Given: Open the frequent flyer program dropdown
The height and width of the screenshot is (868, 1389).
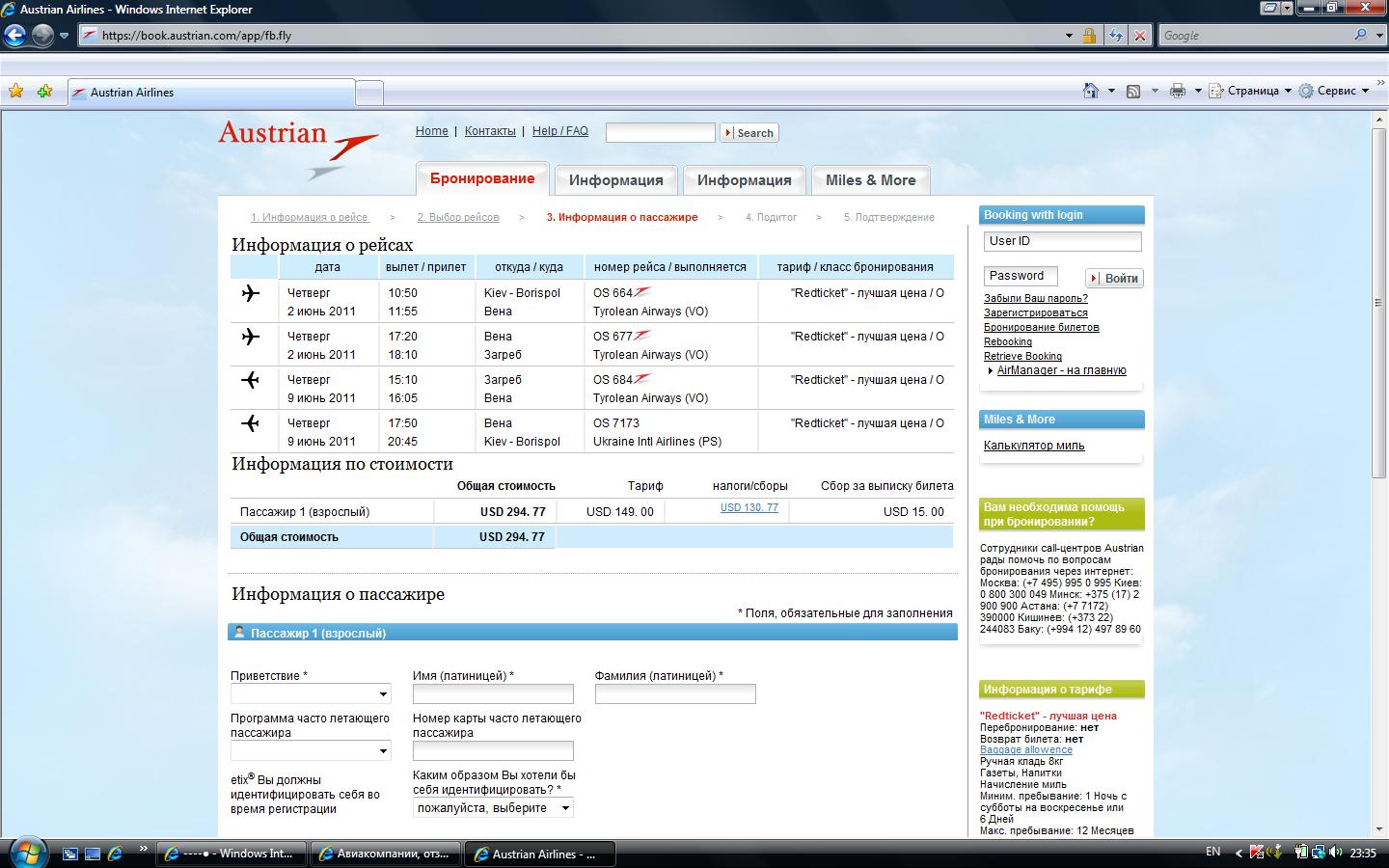Looking at the screenshot, I should click(x=311, y=751).
